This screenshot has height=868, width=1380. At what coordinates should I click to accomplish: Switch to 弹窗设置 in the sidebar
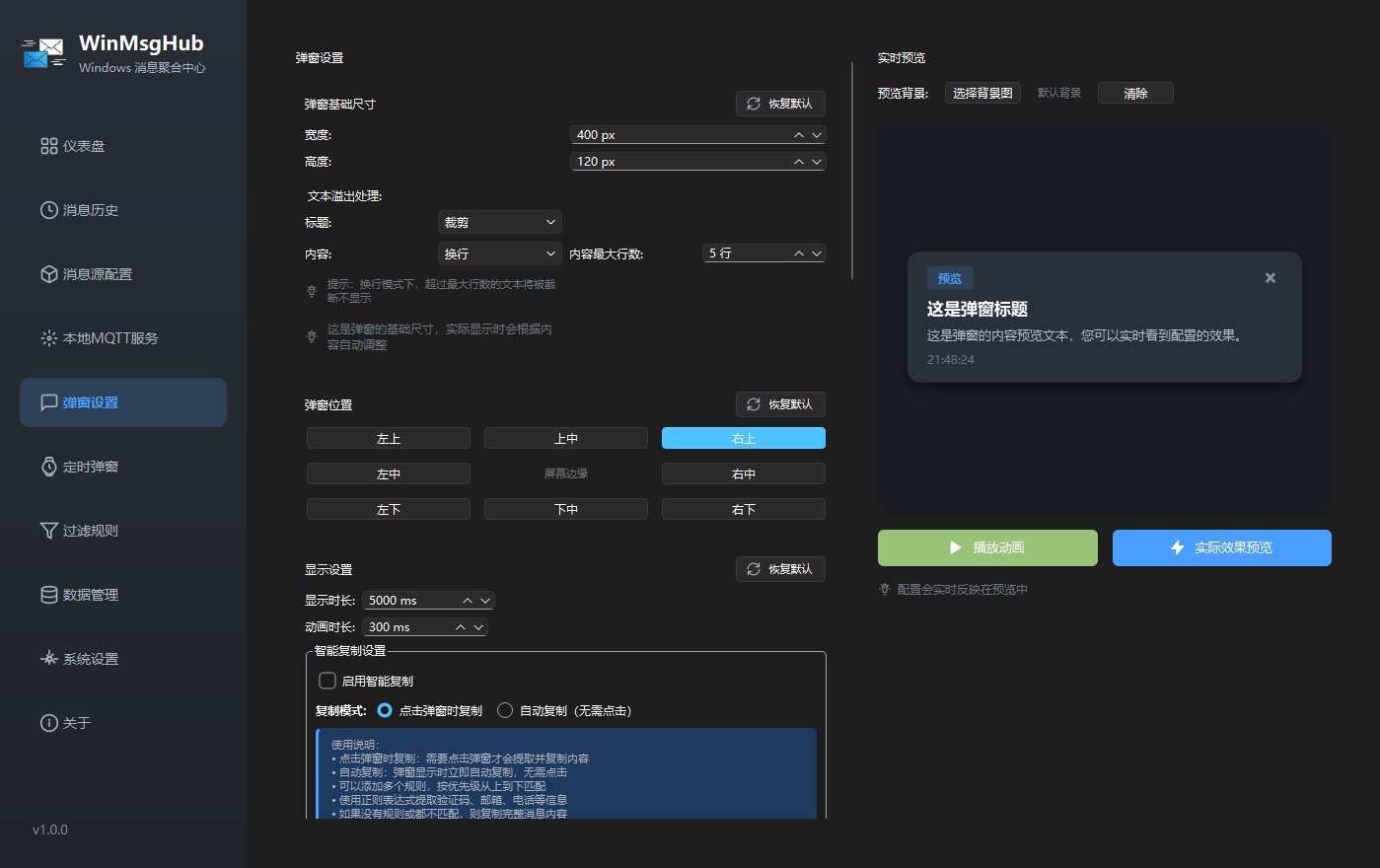[x=122, y=401]
